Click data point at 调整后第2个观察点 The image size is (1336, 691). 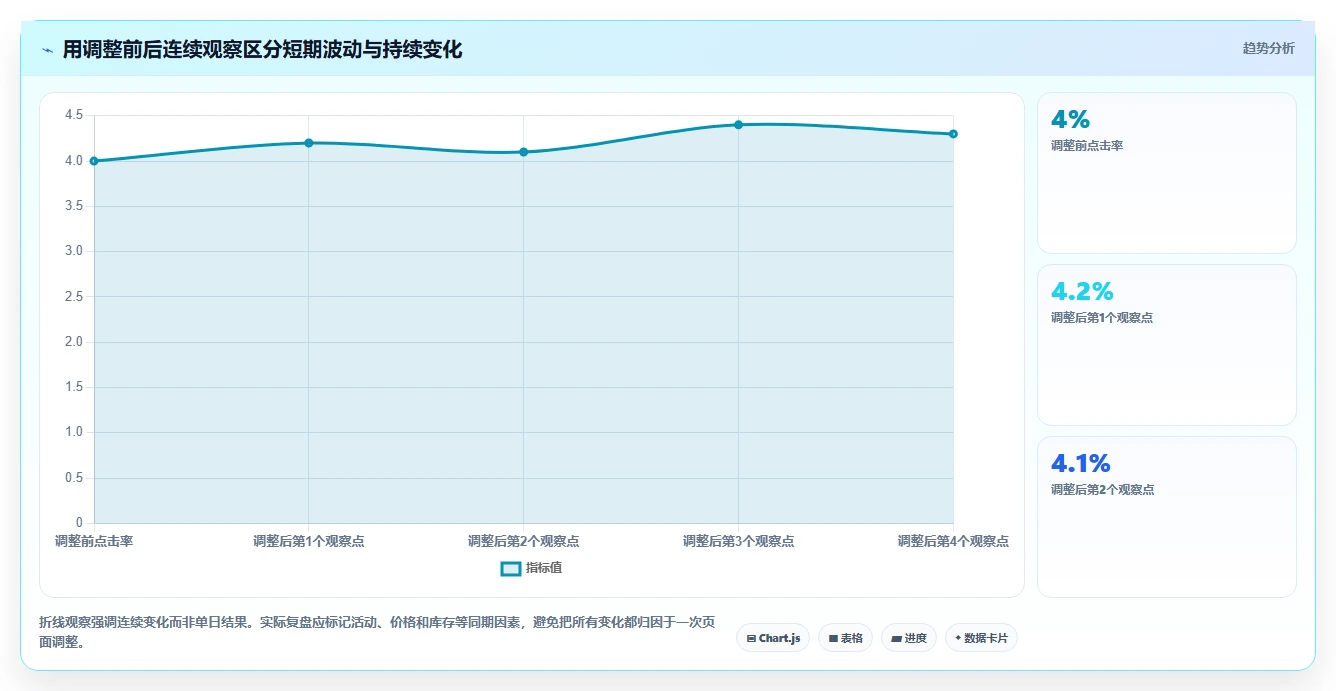pyautogui.click(x=524, y=152)
